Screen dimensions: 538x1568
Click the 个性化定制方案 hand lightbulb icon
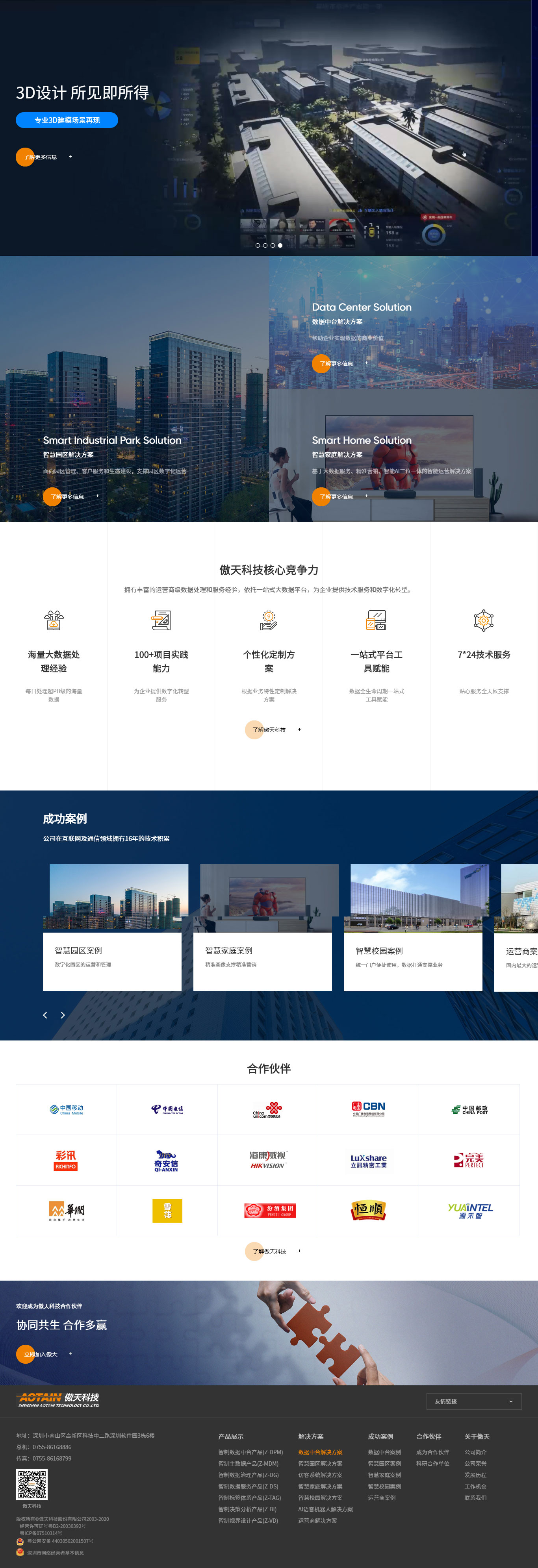point(269,620)
